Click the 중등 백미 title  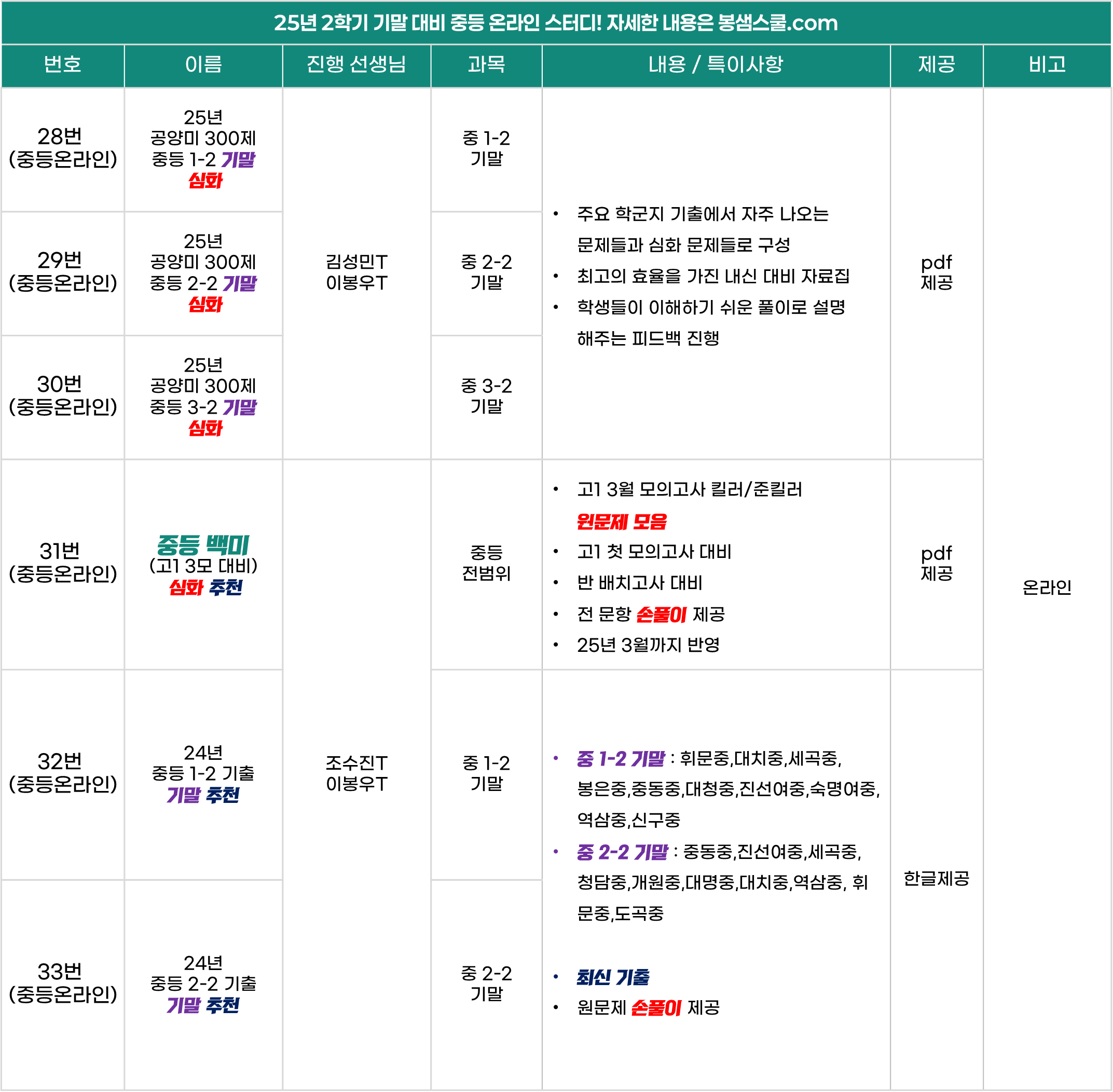[203, 544]
